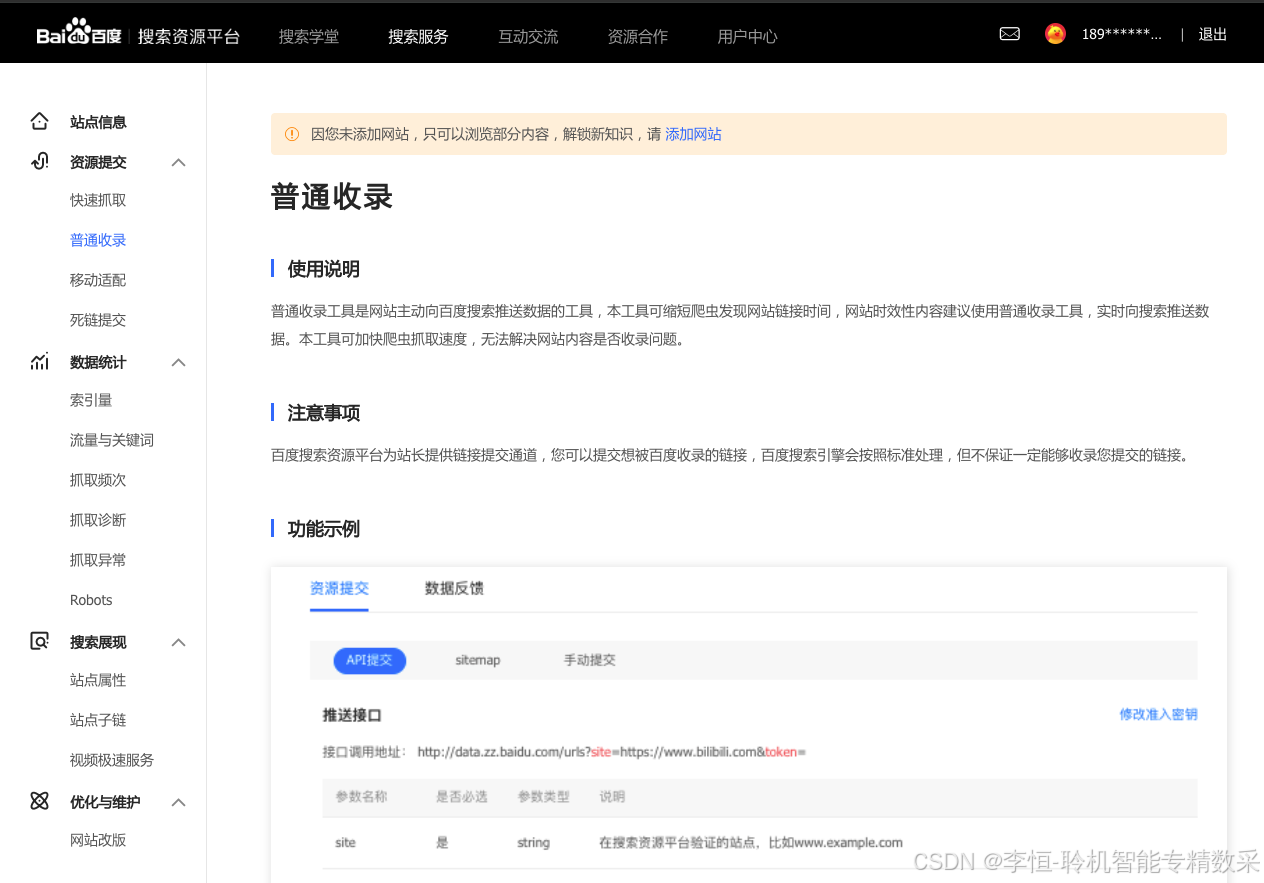Open 抓取频次 in the sidebar

coord(98,480)
